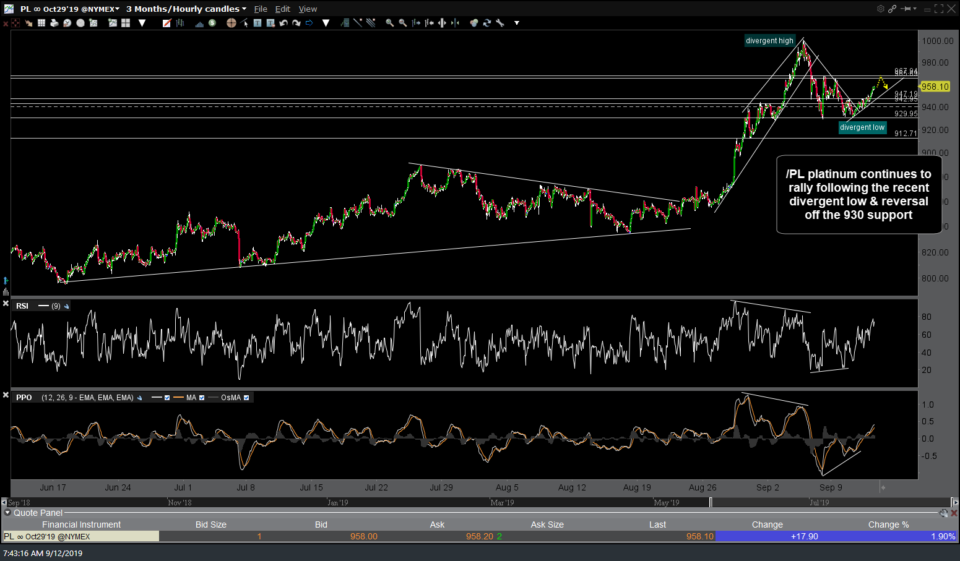Click the Last price 958.10 cell
960x561 pixels.
pyautogui.click(x=700, y=536)
